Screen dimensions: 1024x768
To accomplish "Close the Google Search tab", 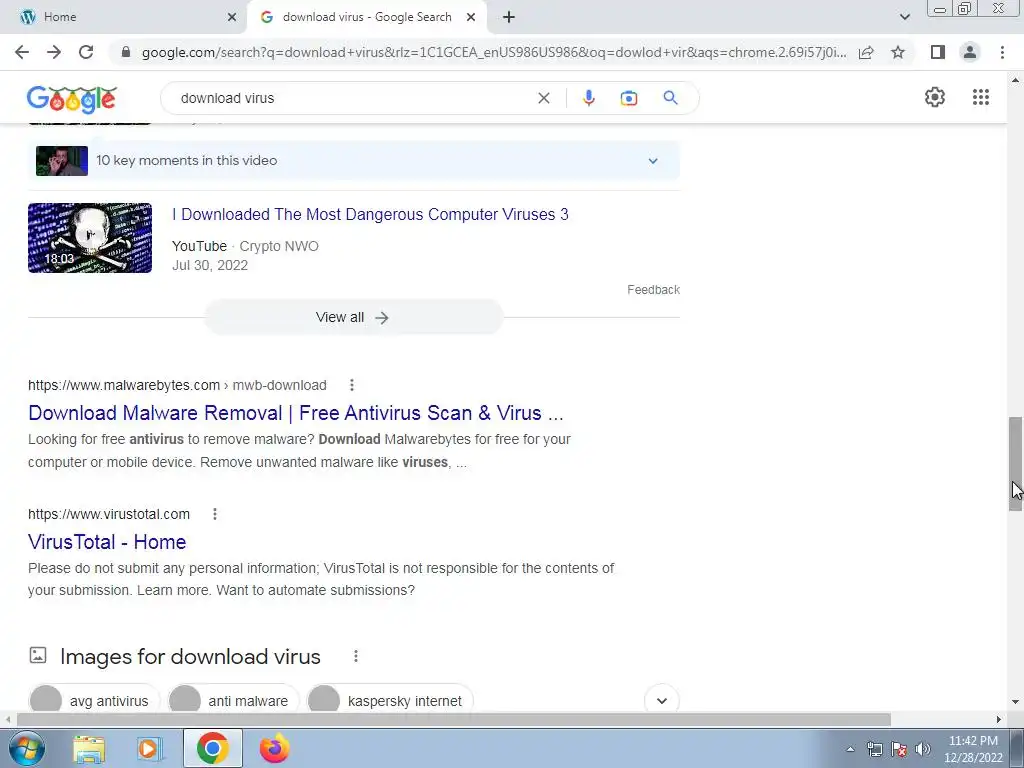I will pos(471,17).
